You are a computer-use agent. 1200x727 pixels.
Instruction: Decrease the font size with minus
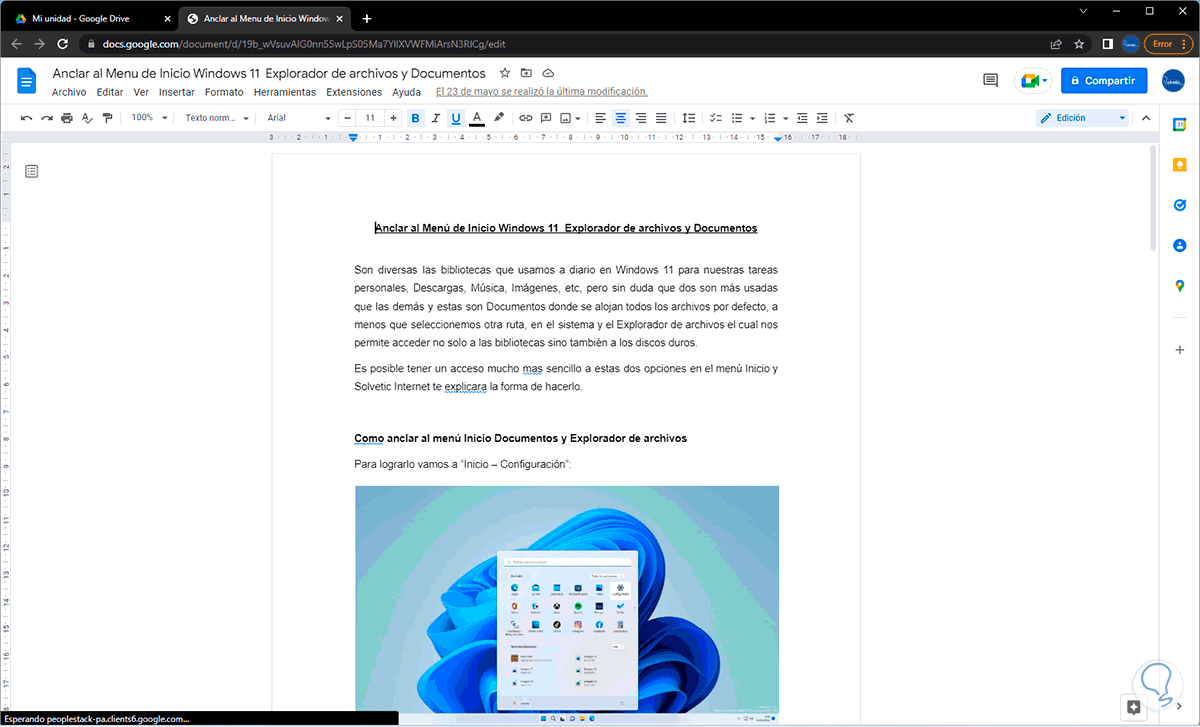[347, 118]
